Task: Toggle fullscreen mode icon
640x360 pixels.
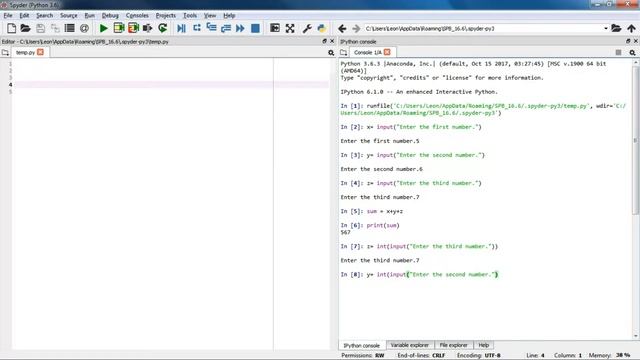Action: (290, 28)
